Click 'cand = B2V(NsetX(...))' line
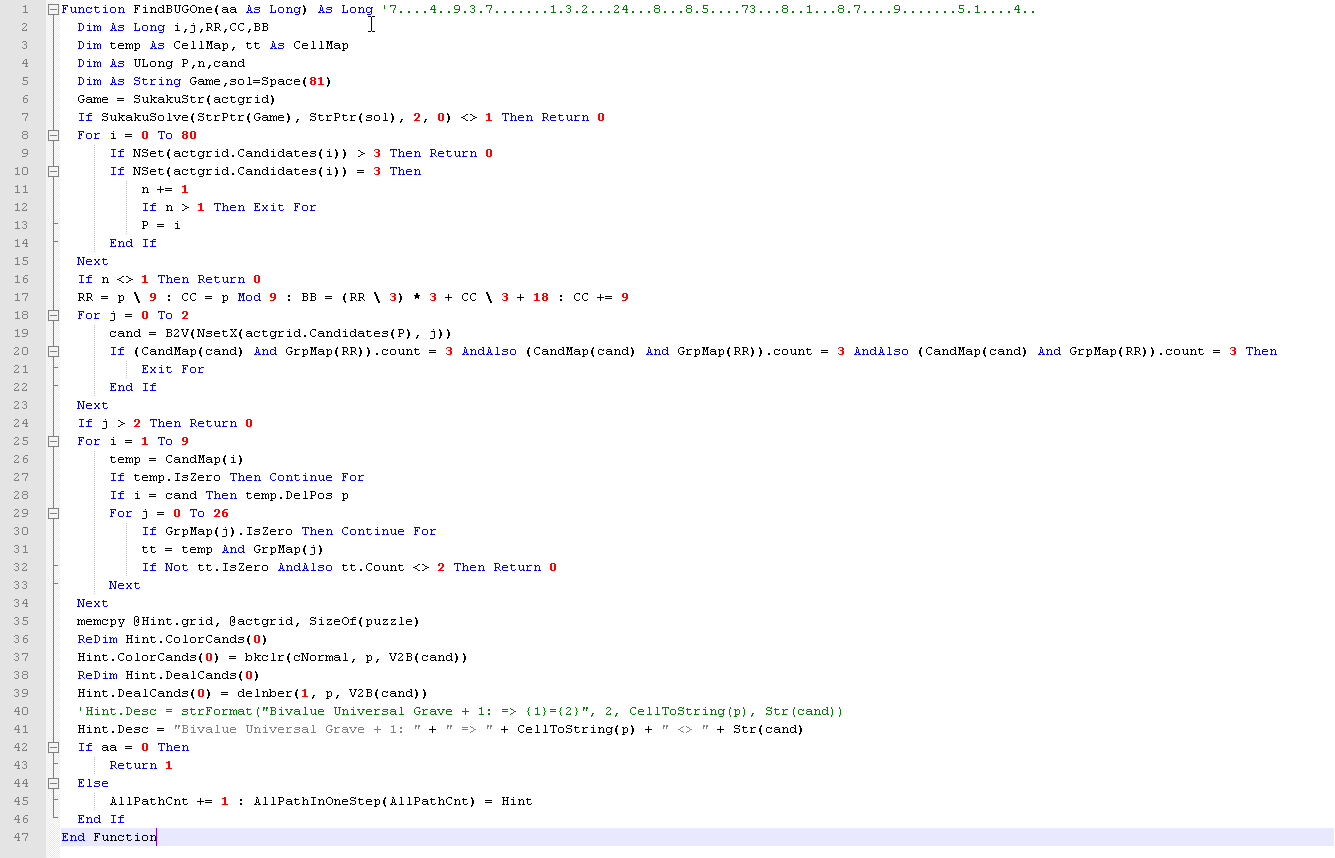 click(x=281, y=333)
